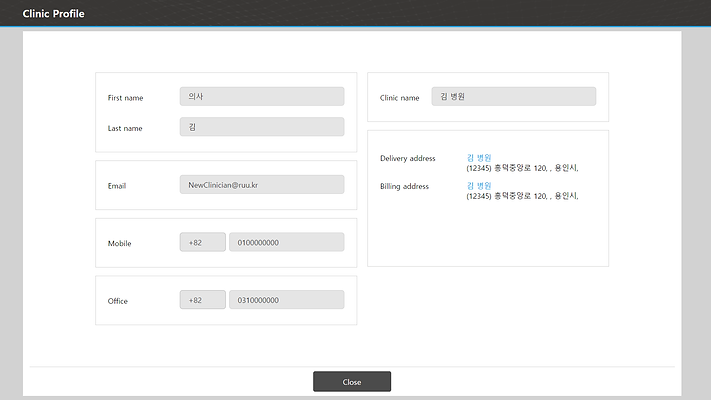Viewport: 711px width, 400px height.
Task: Click the Last name label
Action: (x=125, y=128)
